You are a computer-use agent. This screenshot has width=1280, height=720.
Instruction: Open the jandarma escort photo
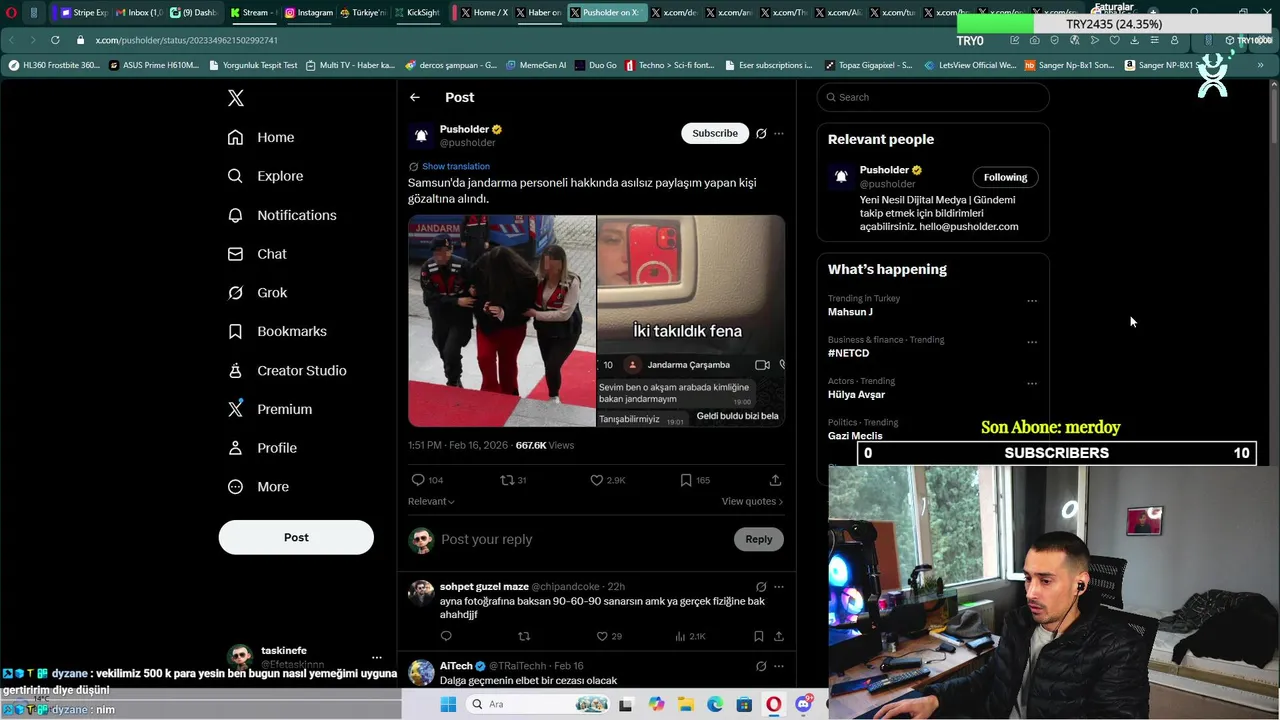(x=502, y=321)
